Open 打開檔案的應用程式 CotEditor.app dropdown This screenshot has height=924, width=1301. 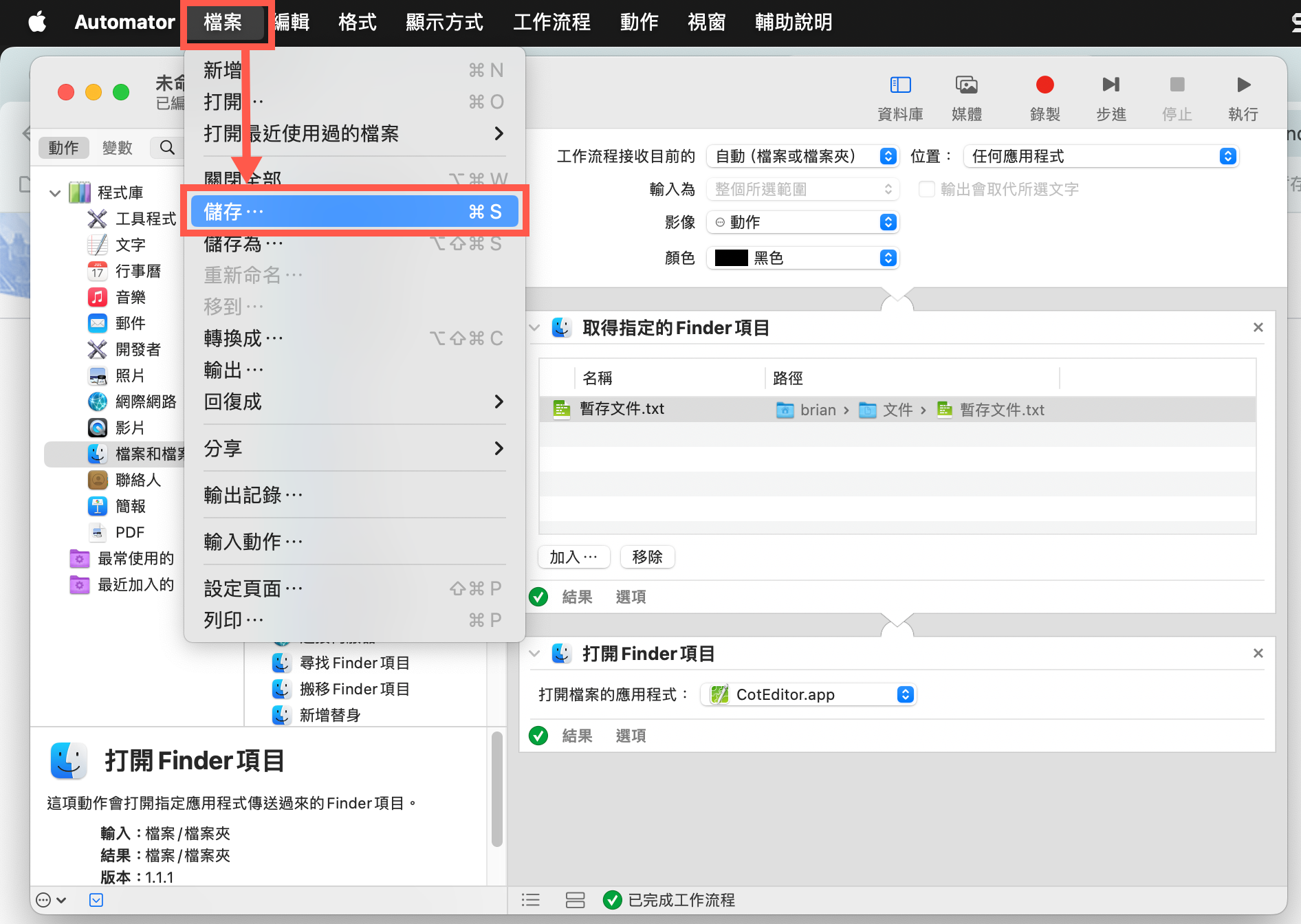point(808,694)
